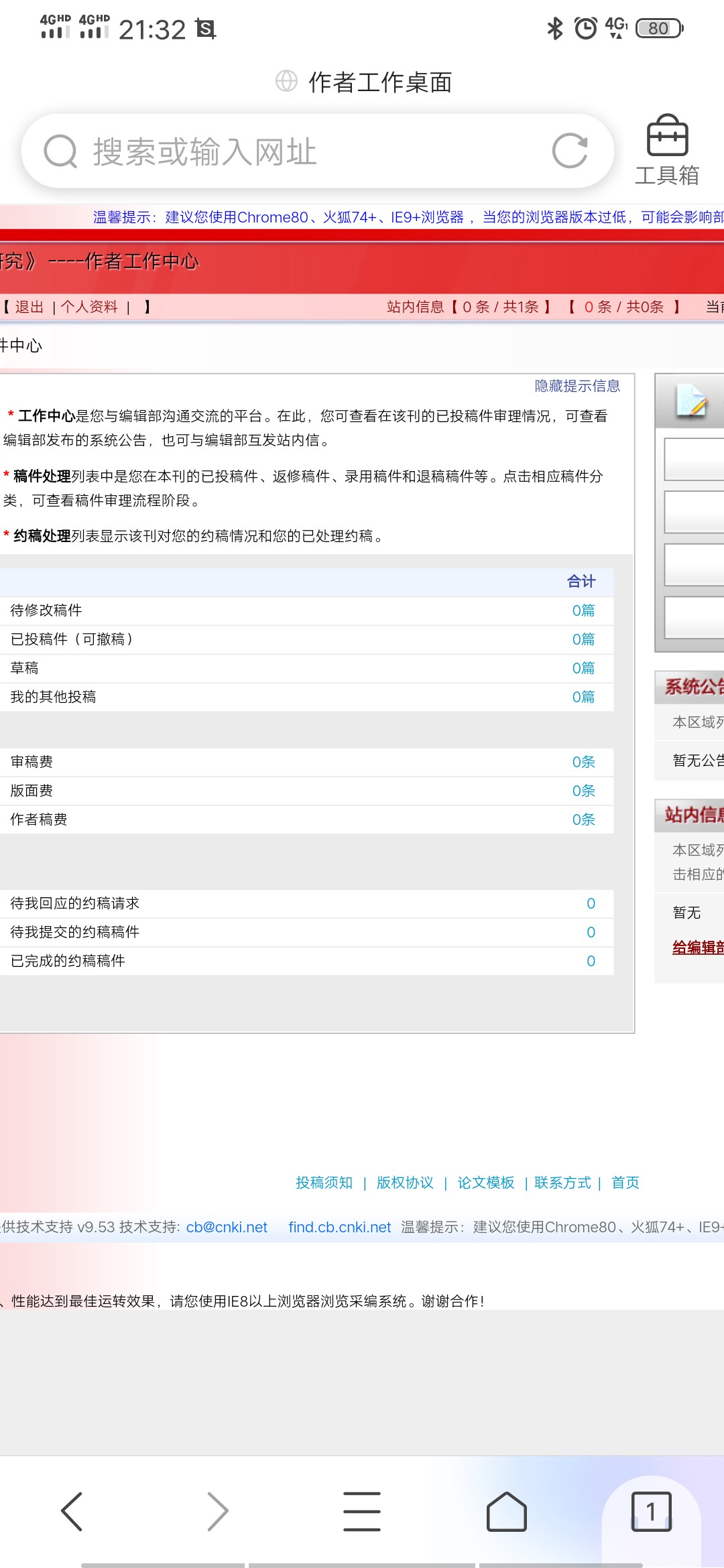
Task: Open 版权协议 footer link
Action: 405,1183
